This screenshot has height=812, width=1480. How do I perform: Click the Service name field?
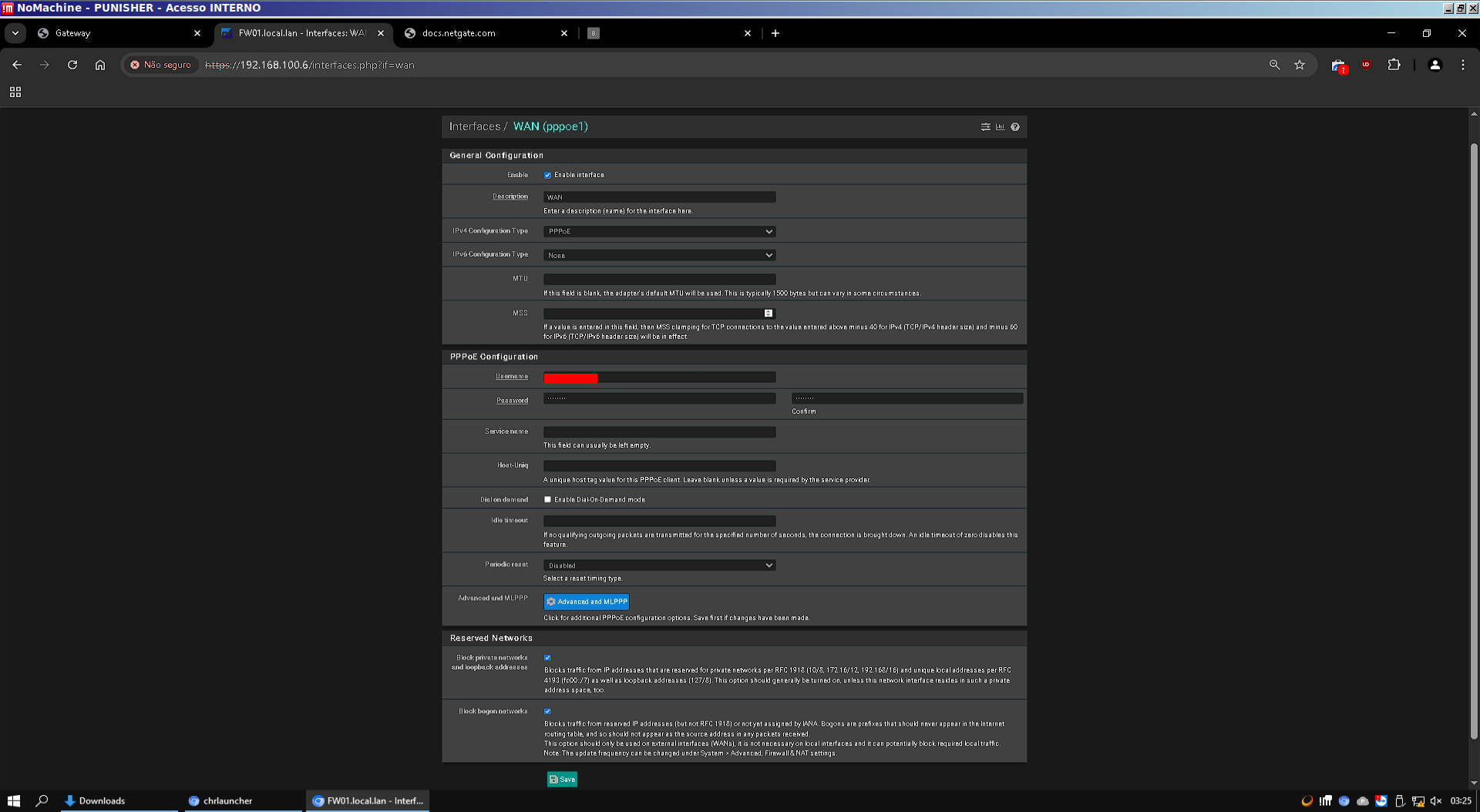tap(659, 432)
